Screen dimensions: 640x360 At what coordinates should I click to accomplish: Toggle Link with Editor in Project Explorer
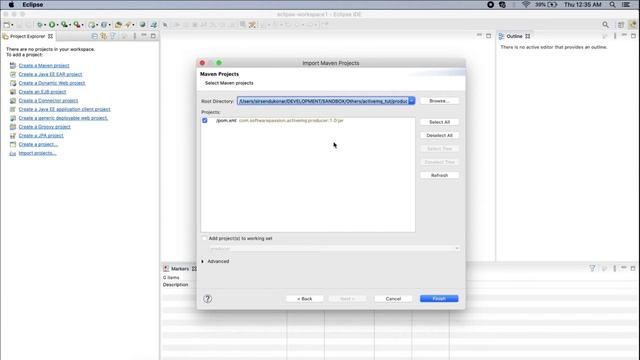(104, 36)
